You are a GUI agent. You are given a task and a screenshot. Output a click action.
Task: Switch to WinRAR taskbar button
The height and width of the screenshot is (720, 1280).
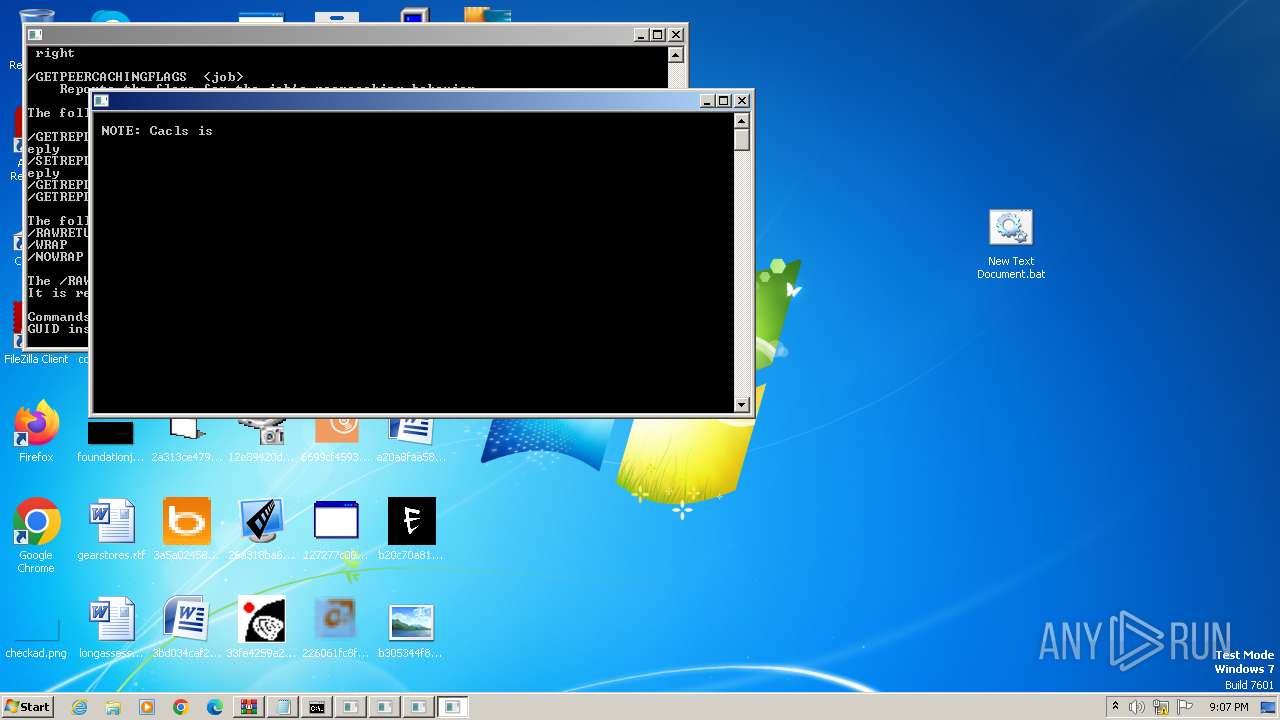point(249,707)
